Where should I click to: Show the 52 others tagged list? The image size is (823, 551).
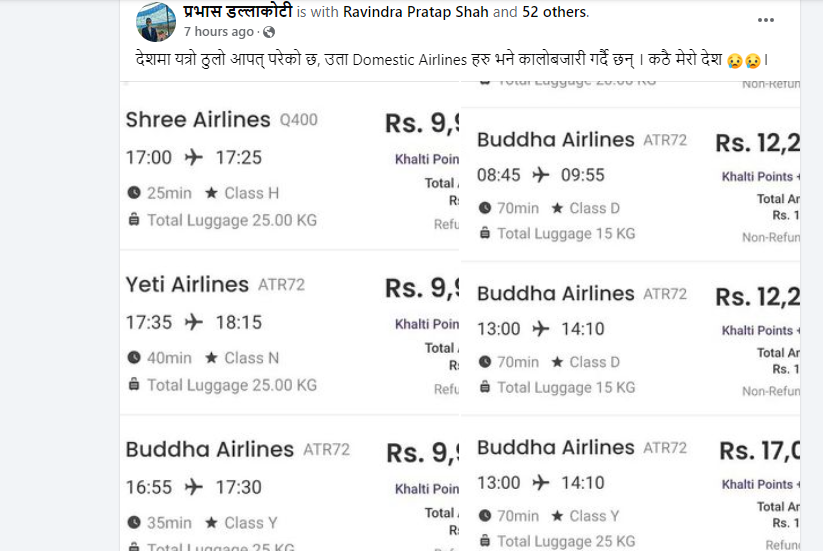[554, 13]
